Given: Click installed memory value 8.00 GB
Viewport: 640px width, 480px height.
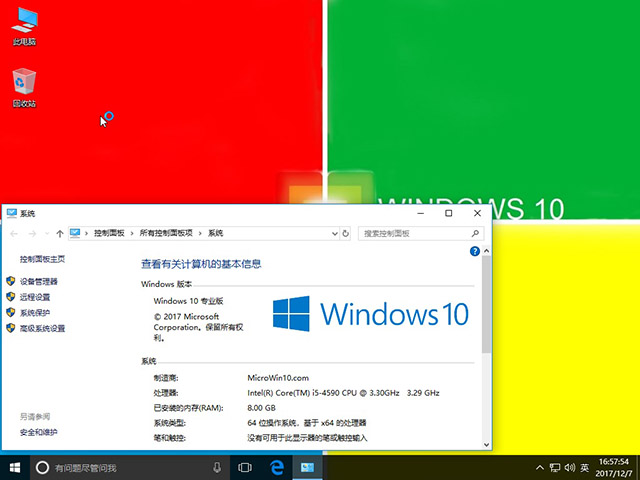Looking at the screenshot, I should (x=261, y=408).
